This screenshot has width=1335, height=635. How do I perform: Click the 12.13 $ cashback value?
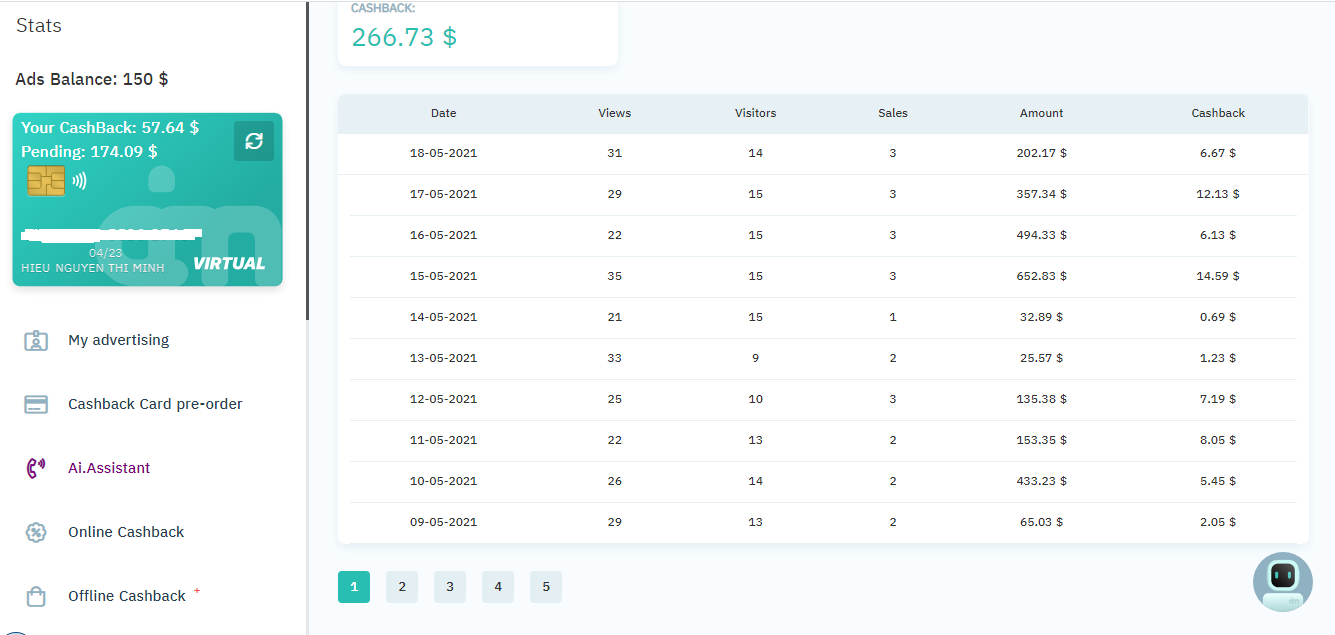pyautogui.click(x=1218, y=194)
